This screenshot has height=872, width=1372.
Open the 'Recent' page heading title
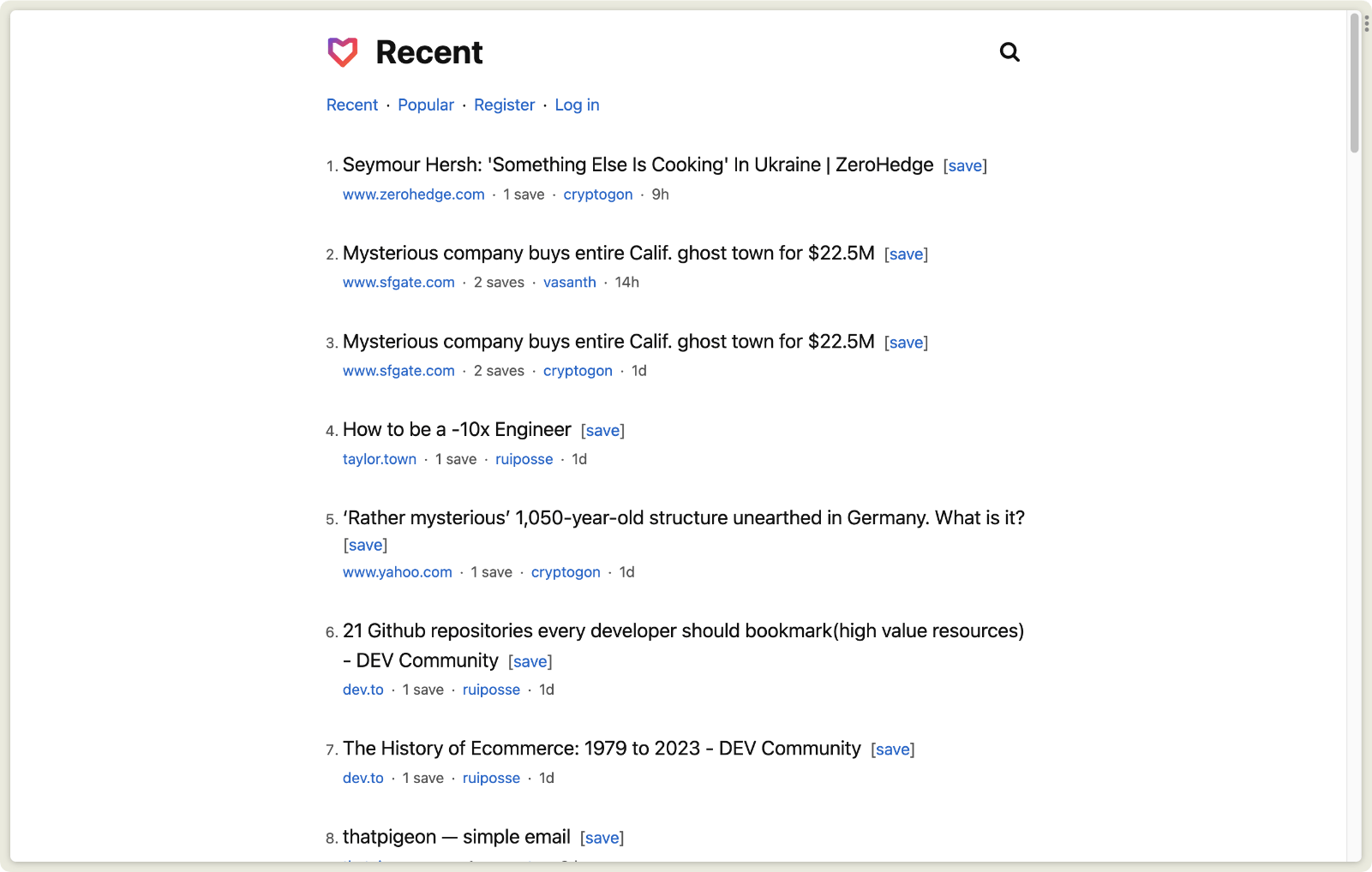point(428,52)
